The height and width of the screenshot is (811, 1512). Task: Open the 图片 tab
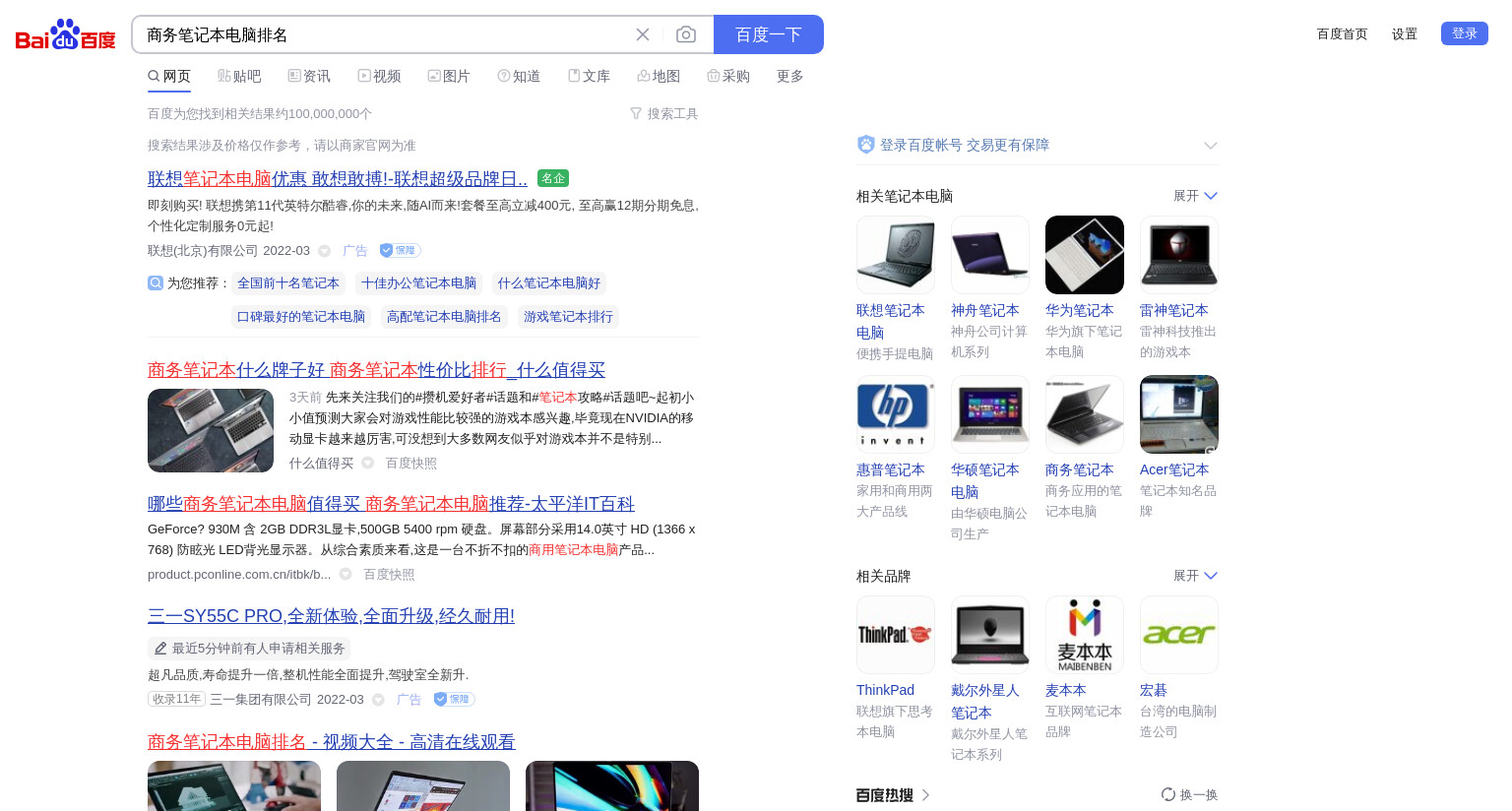(x=449, y=76)
